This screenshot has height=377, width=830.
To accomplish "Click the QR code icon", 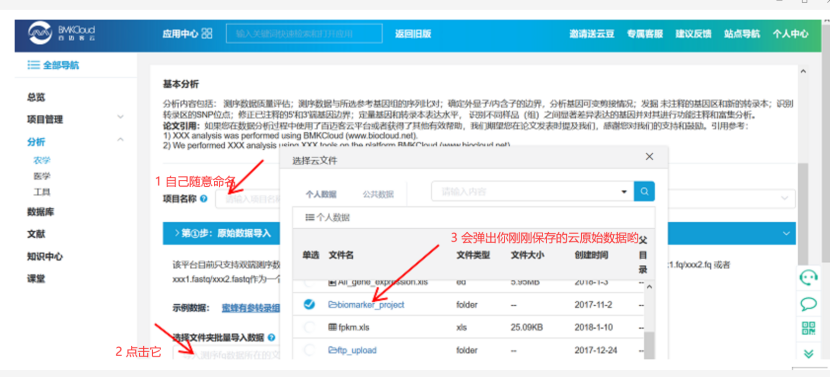I will (808, 328).
